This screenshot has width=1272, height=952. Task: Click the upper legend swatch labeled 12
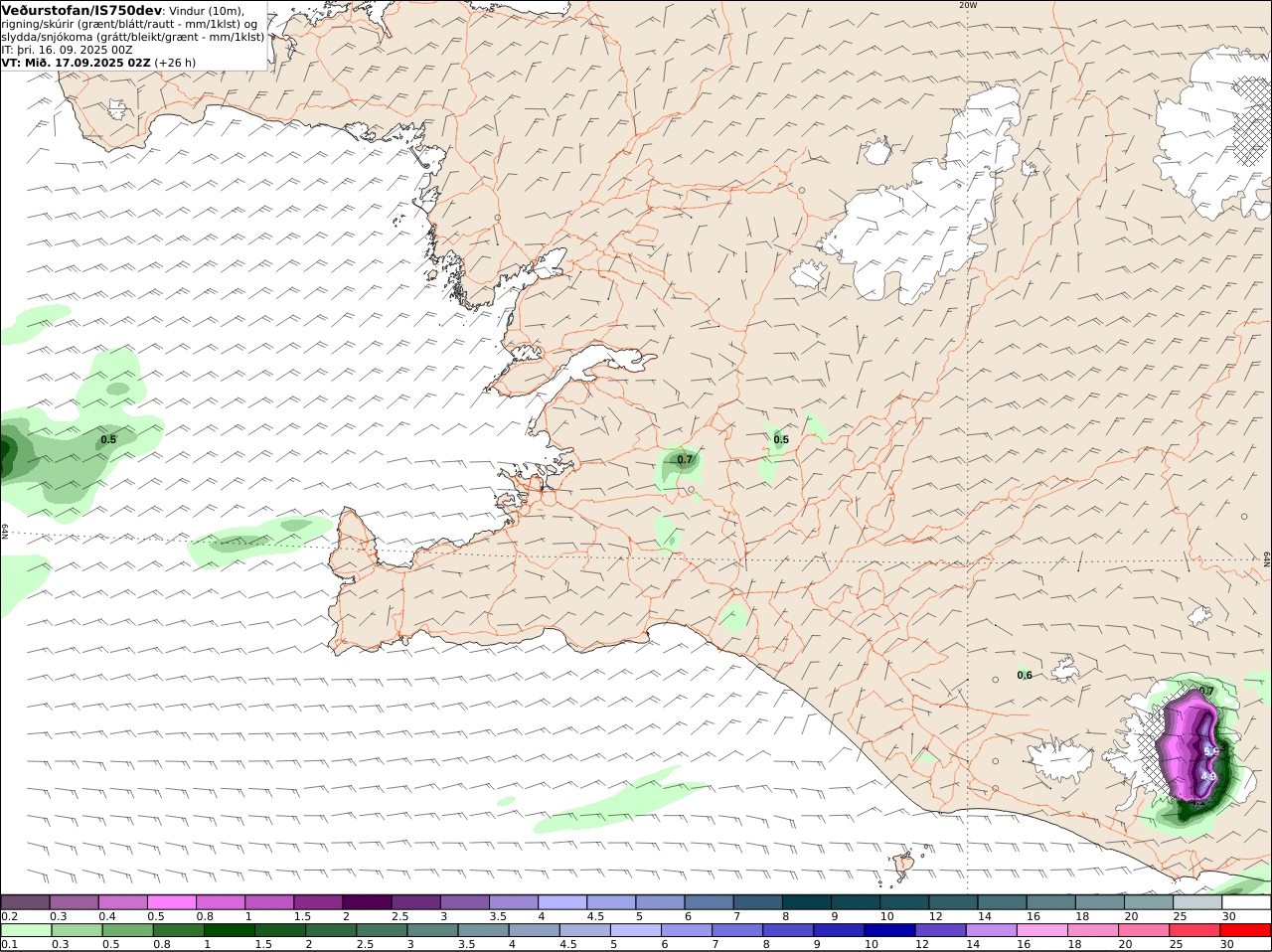[x=954, y=901]
